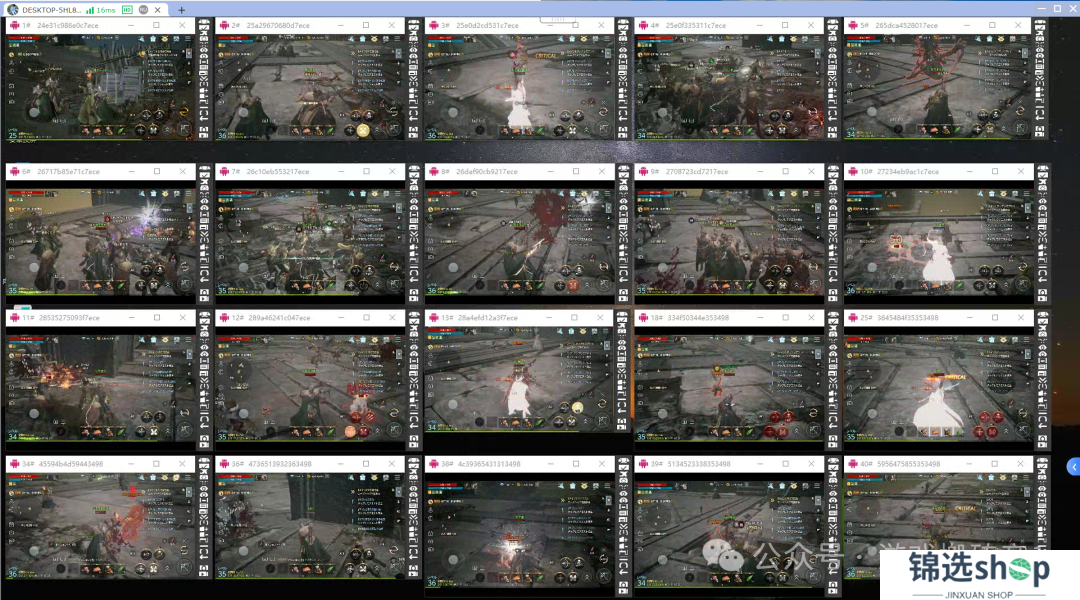Screen dimensions: 1080x600
Task: Touch virtual joystick in window 2#
Action: [x=243, y=112]
